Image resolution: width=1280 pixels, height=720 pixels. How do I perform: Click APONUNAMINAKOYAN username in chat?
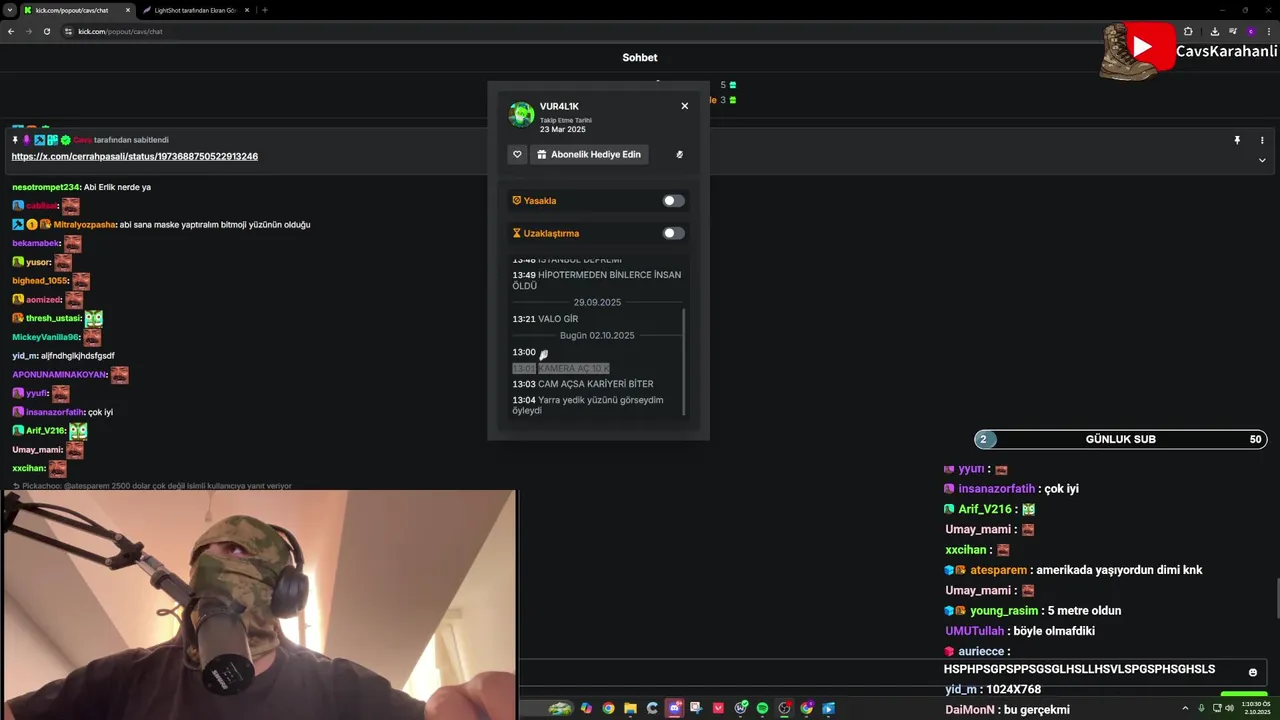[59, 375]
